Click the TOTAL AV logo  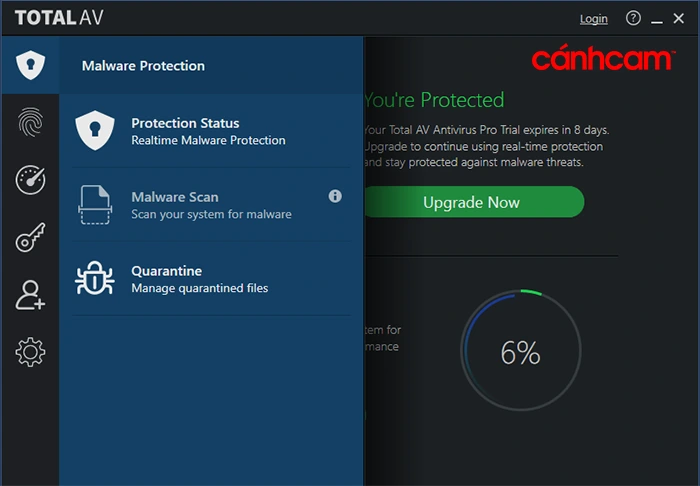click(59, 18)
